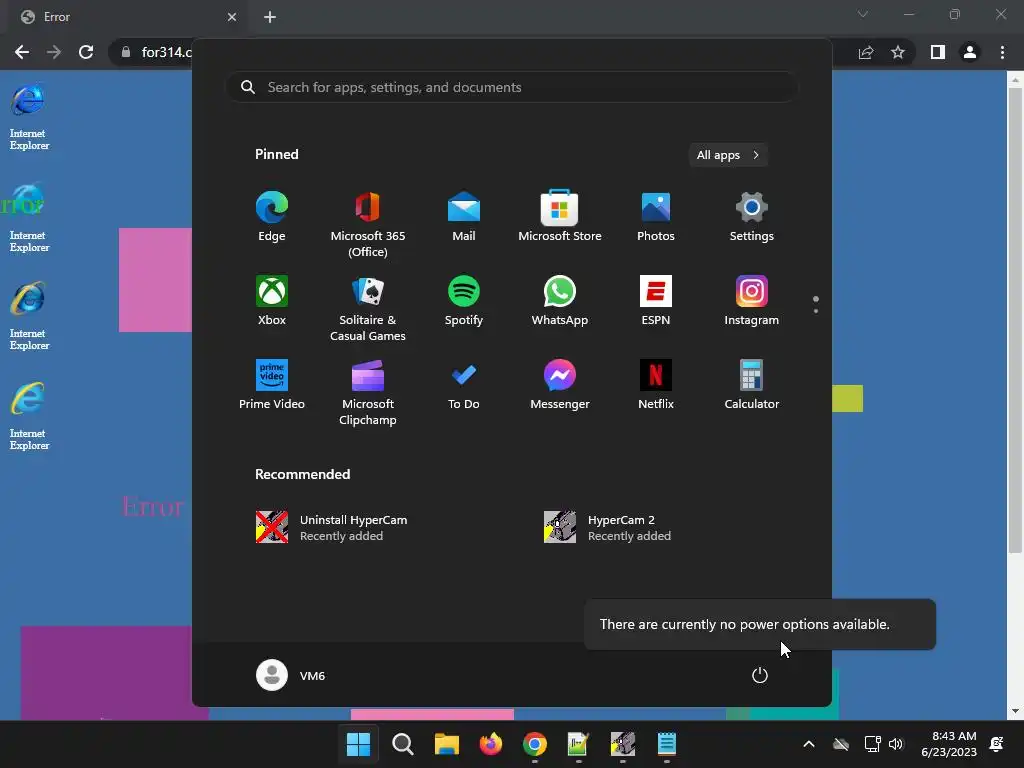Viewport: 1024px width, 768px height.
Task: Launch the Xbox app
Action: pyautogui.click(x=272, y=301)
